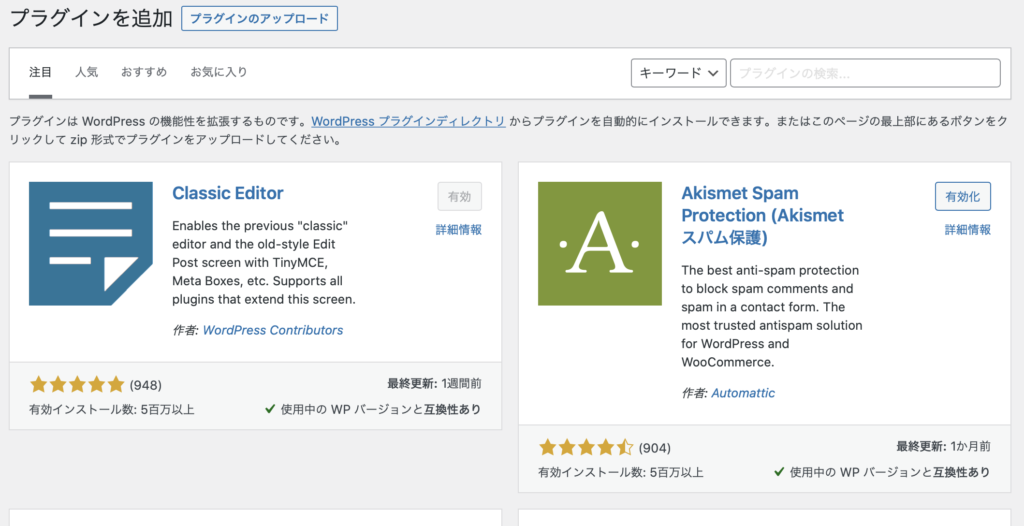Switch to the お気に入り tab
This screenshot has width=1024, height=526.
pyautogui.click(x=219, y=73)
